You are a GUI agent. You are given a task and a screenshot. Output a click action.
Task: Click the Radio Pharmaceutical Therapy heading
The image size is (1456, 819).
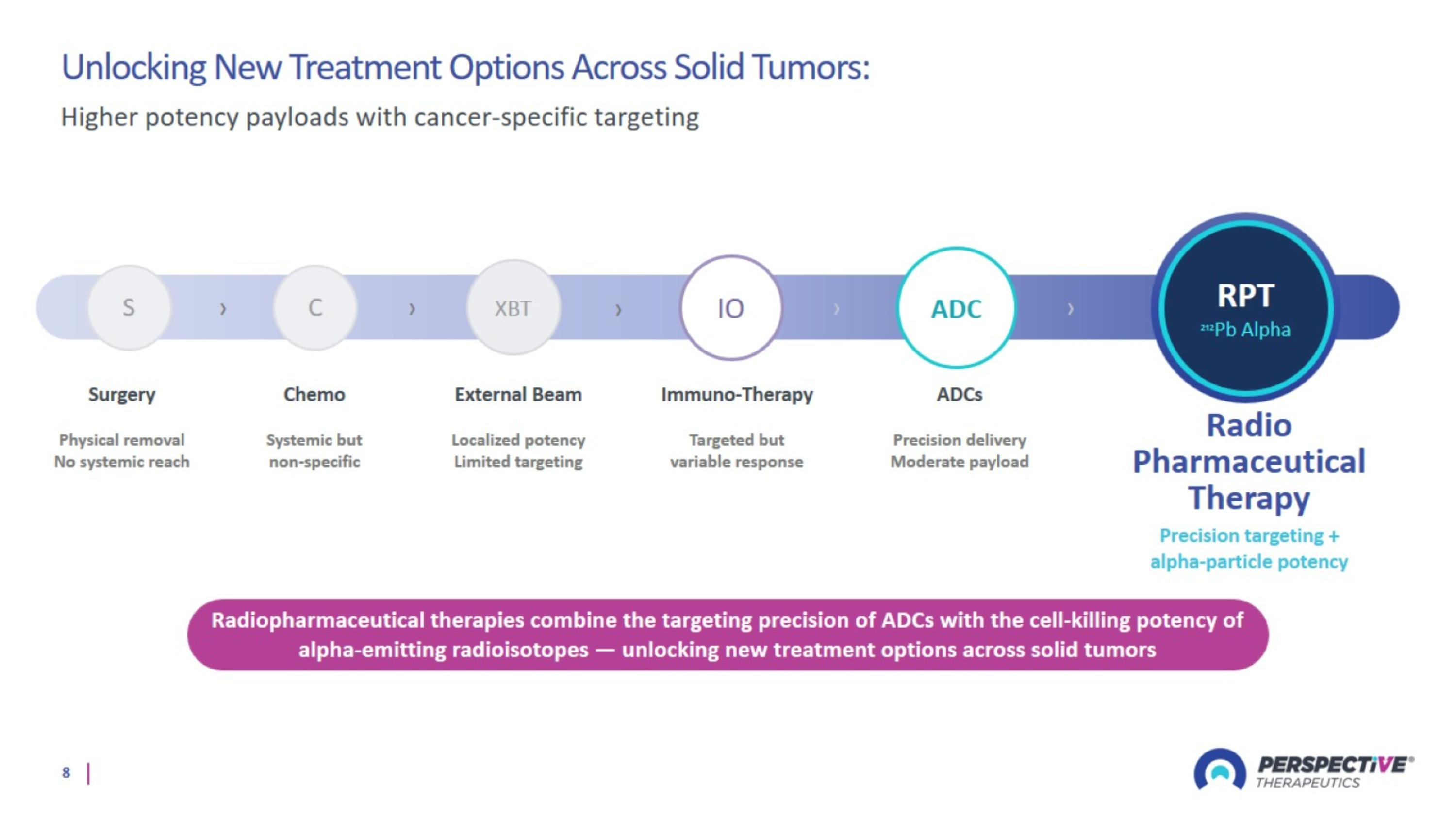pyautogui.click(x=1249, y=461)
